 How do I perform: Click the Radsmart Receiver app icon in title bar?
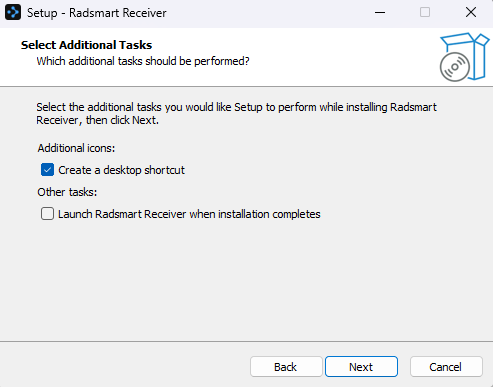(x=13, y=13)
